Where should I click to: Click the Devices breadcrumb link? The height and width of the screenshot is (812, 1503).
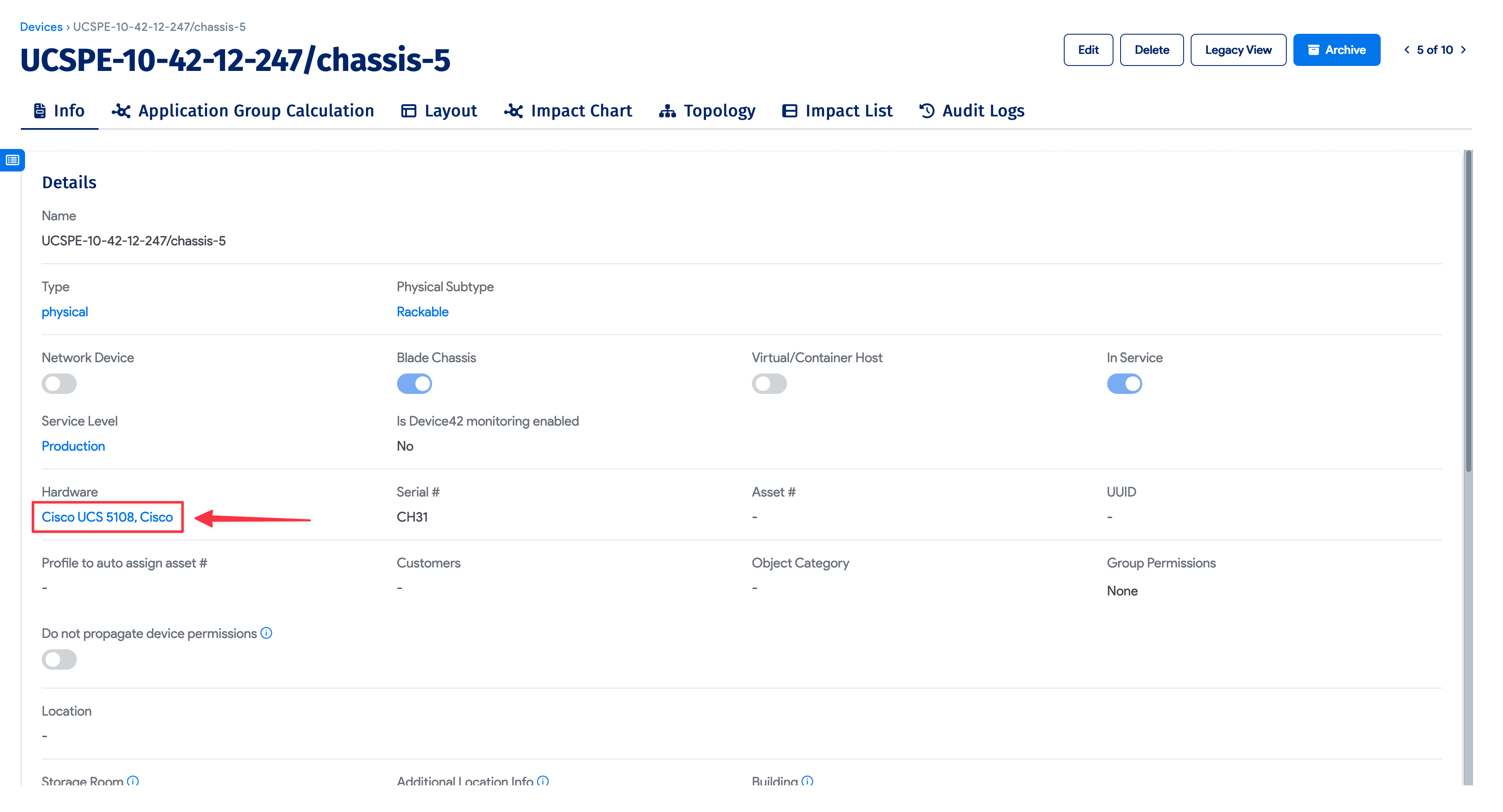coord(41,27)
